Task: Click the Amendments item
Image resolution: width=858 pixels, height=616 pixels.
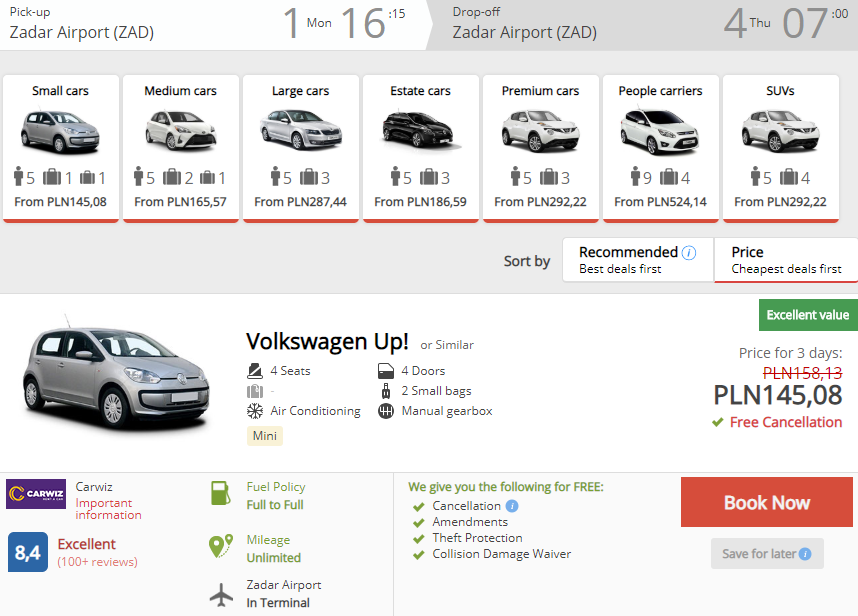Action: tap(470, 522)
